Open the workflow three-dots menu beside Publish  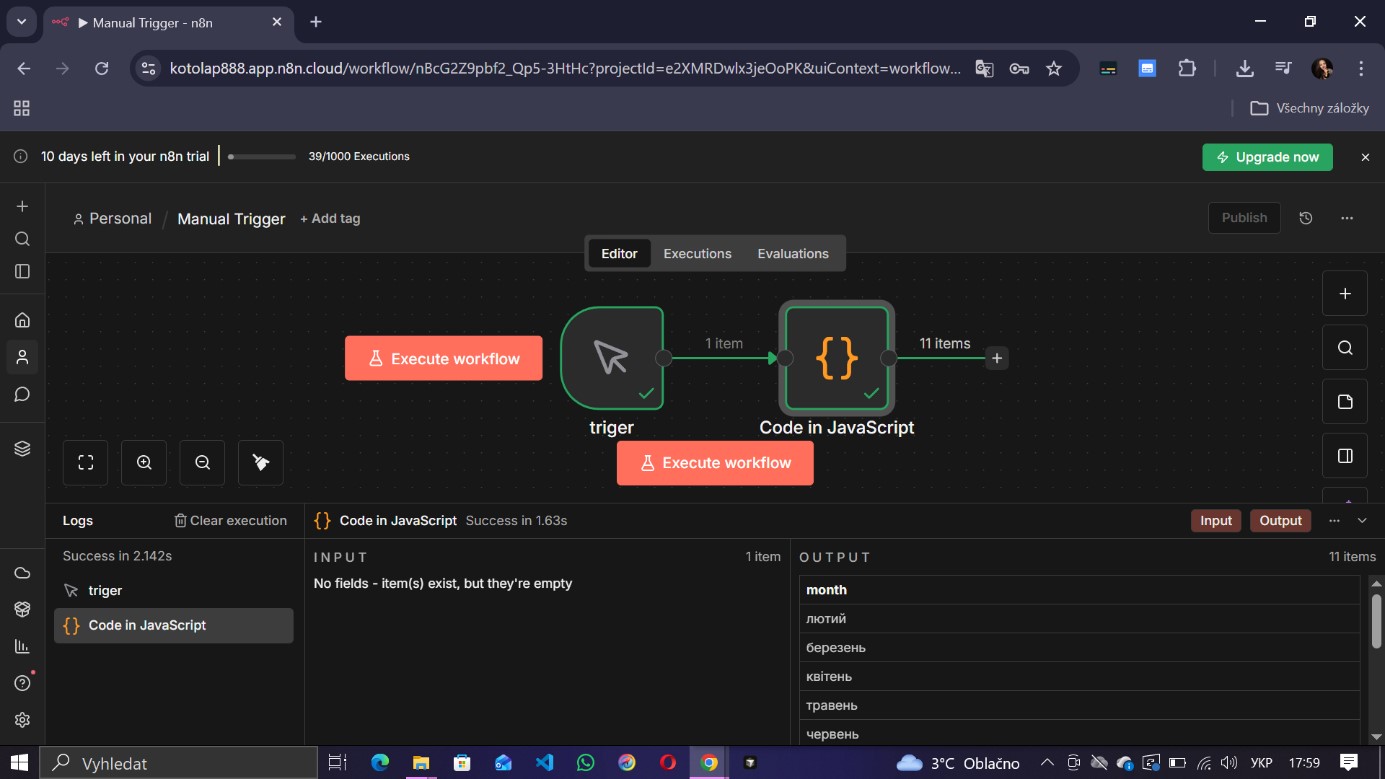click(x=1347, y=218)
